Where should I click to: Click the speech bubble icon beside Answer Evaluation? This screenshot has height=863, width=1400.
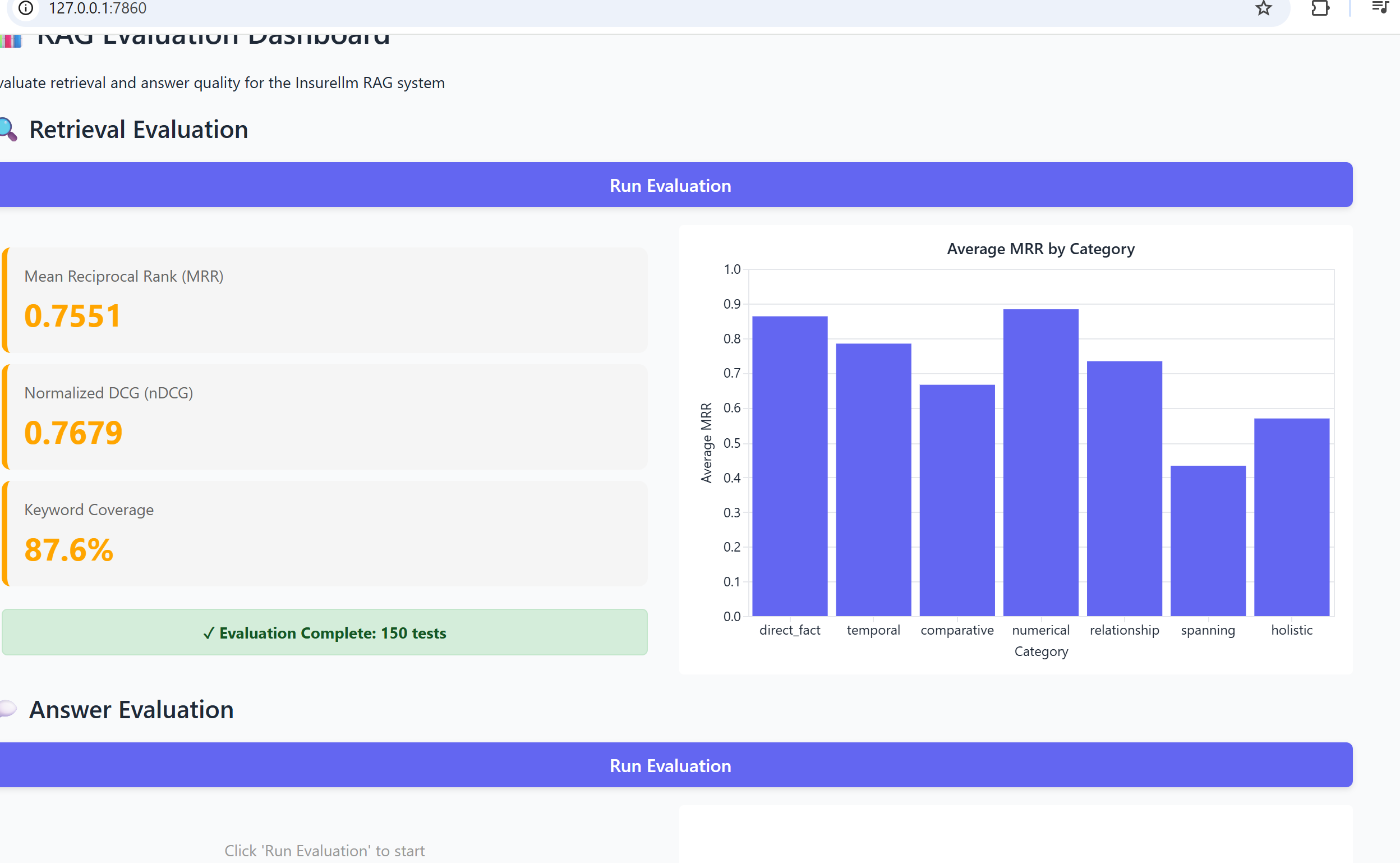tap(7, 708)
